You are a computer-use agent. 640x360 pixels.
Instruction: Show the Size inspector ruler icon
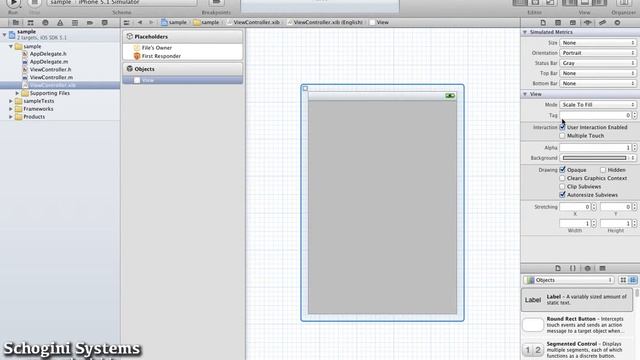pos(602,23)
